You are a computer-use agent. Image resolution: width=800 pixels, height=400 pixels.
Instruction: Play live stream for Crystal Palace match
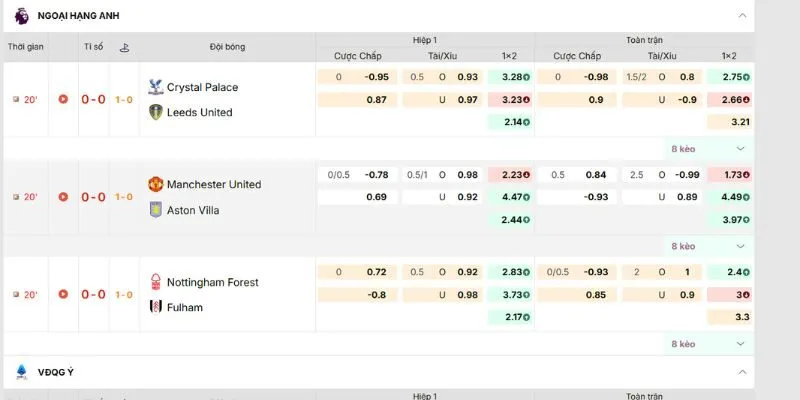64,99
